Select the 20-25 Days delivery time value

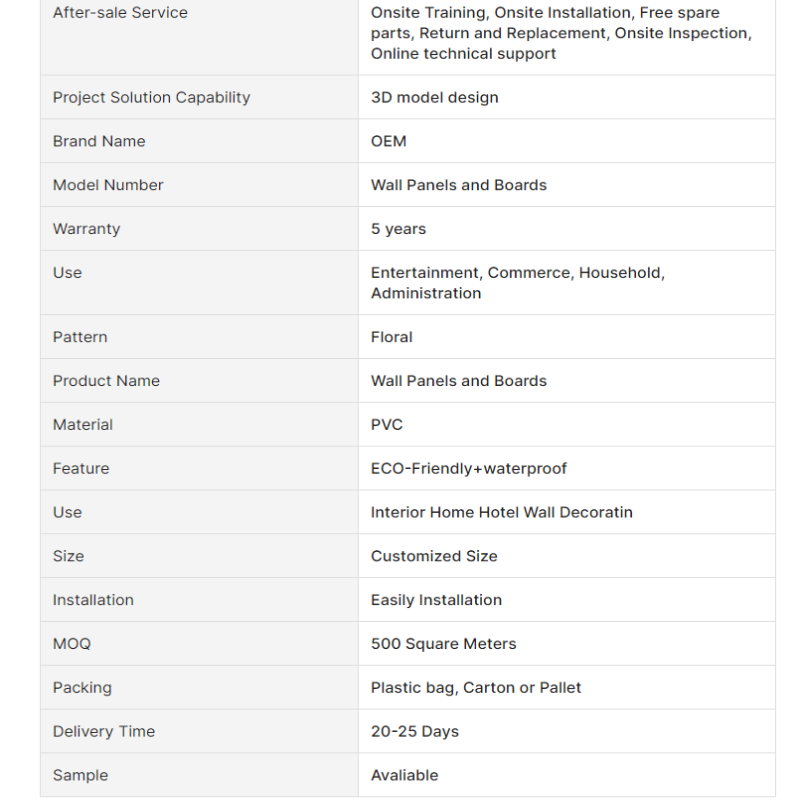(415, 732)
